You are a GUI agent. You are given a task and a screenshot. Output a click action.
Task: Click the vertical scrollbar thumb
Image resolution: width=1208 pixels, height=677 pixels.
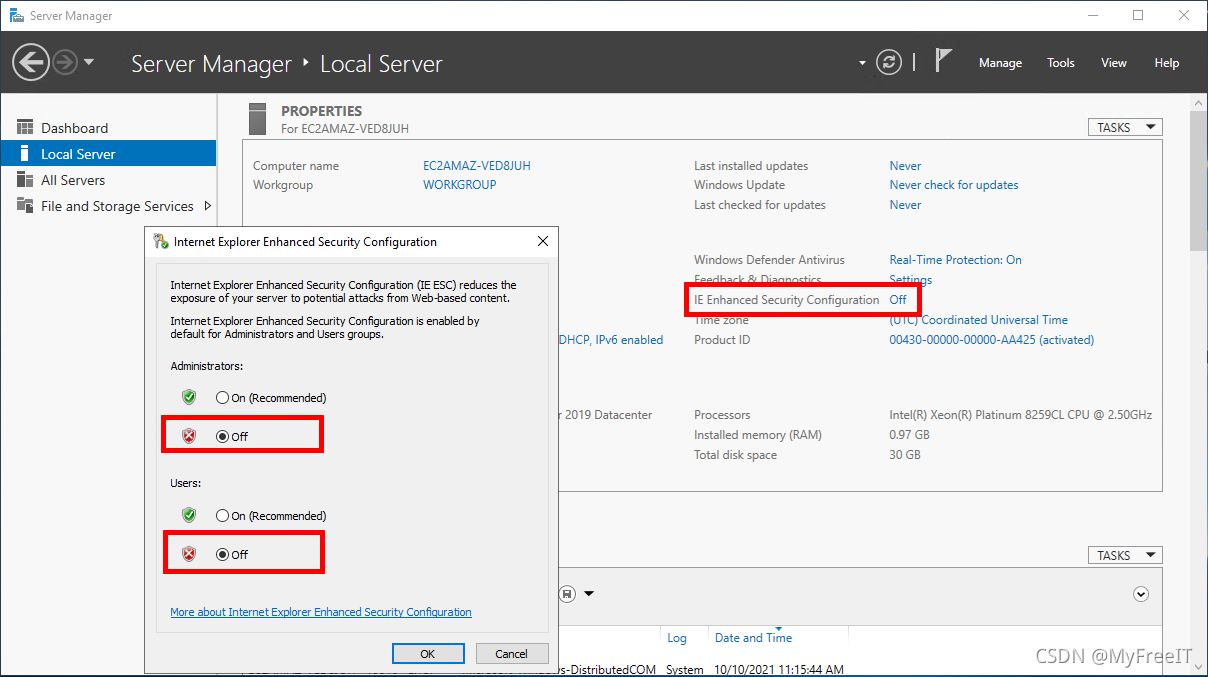(1199, 180)
